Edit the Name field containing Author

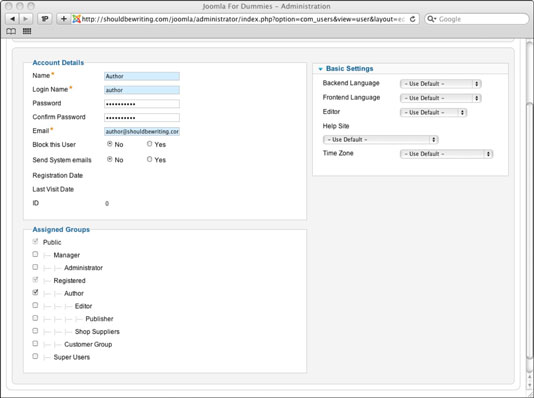pyautogui.click(x=142, y=76)
